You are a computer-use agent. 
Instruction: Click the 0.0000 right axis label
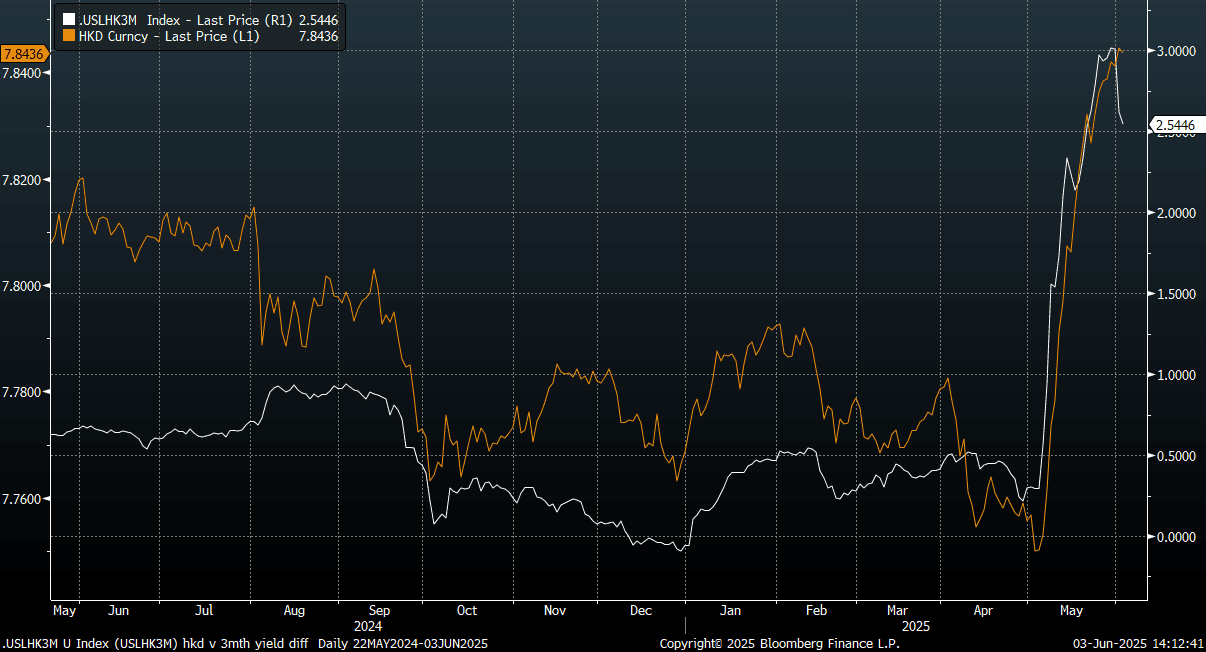[1176, 537]
